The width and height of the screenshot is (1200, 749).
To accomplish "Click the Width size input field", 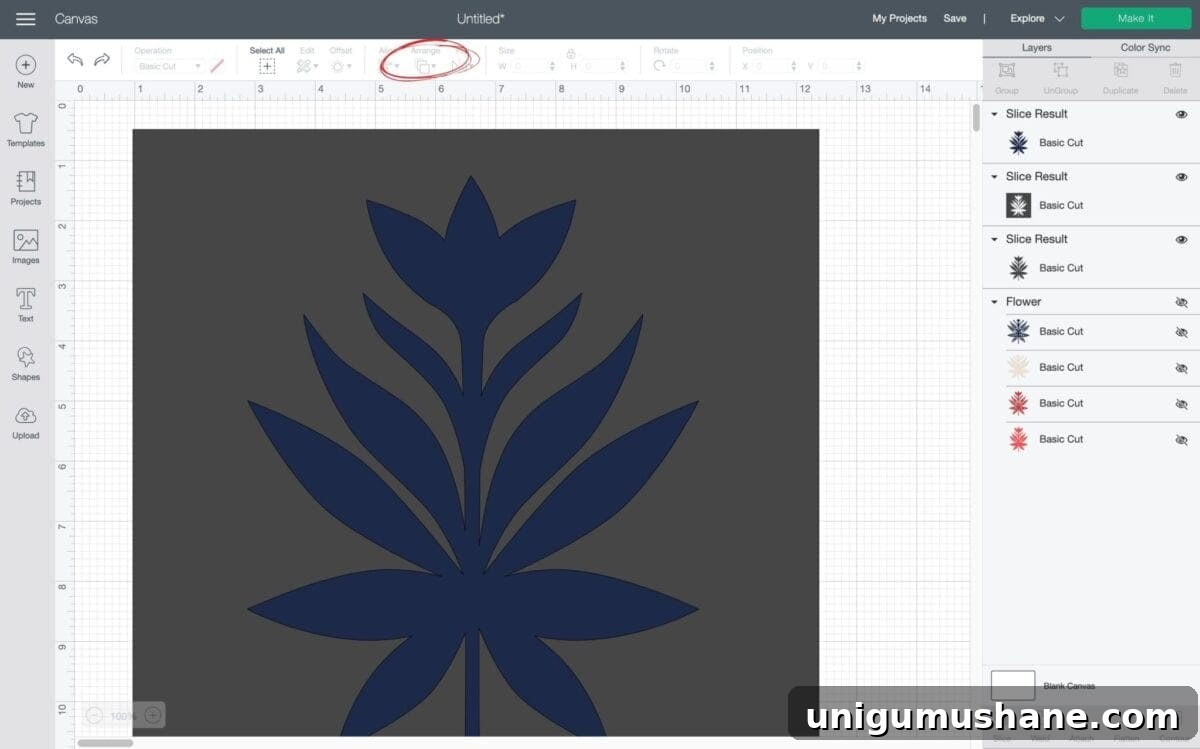I will coord(533,66).
